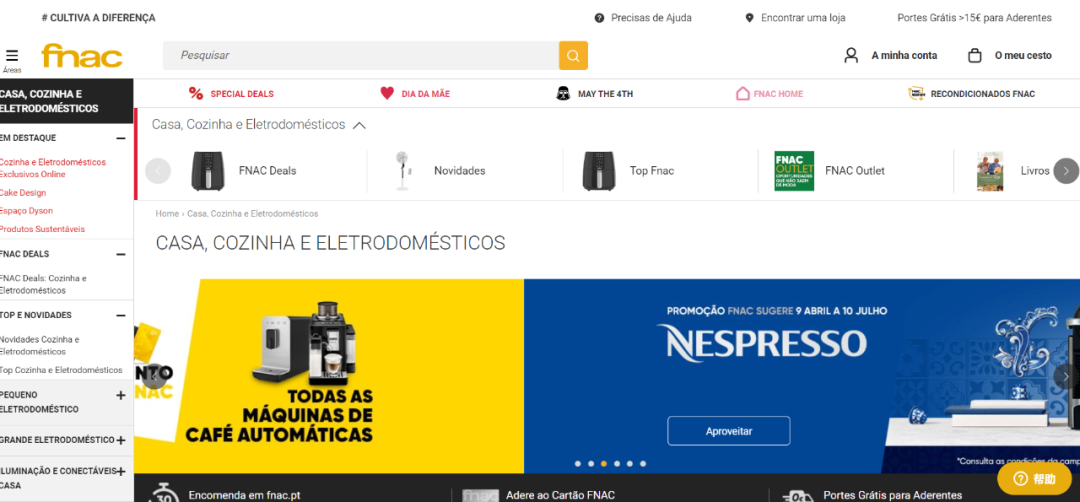Open the Espaço Dyson link
Viewport: 1080px width, 502px height.
pyautogui.click(x=26, y=211)
